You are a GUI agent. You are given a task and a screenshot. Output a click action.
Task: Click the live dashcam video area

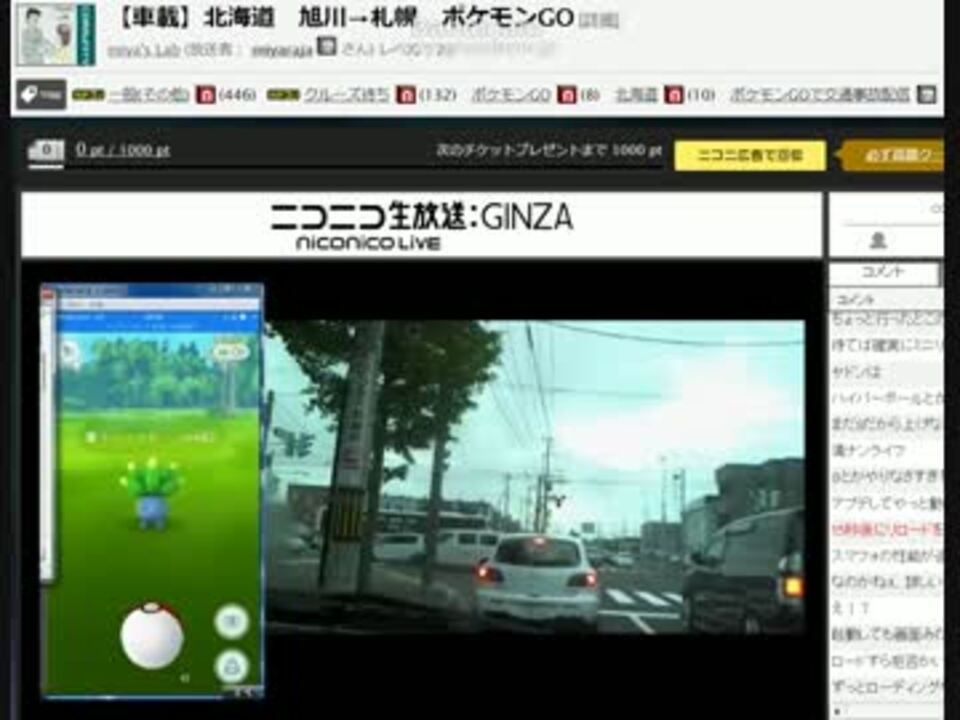tap(534, 477)
